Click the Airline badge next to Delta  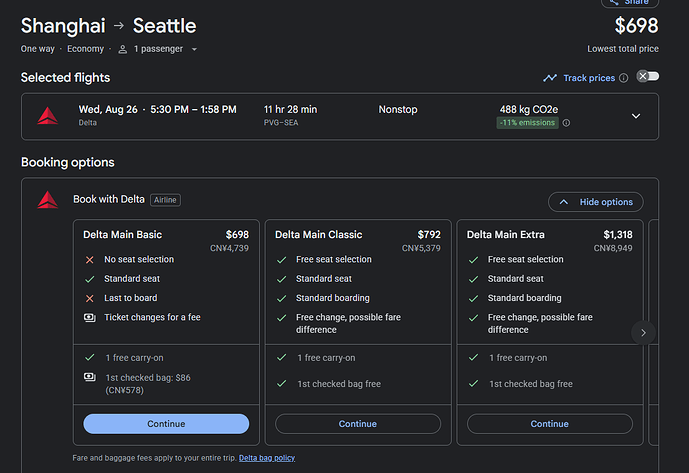(x=165, y=200)
